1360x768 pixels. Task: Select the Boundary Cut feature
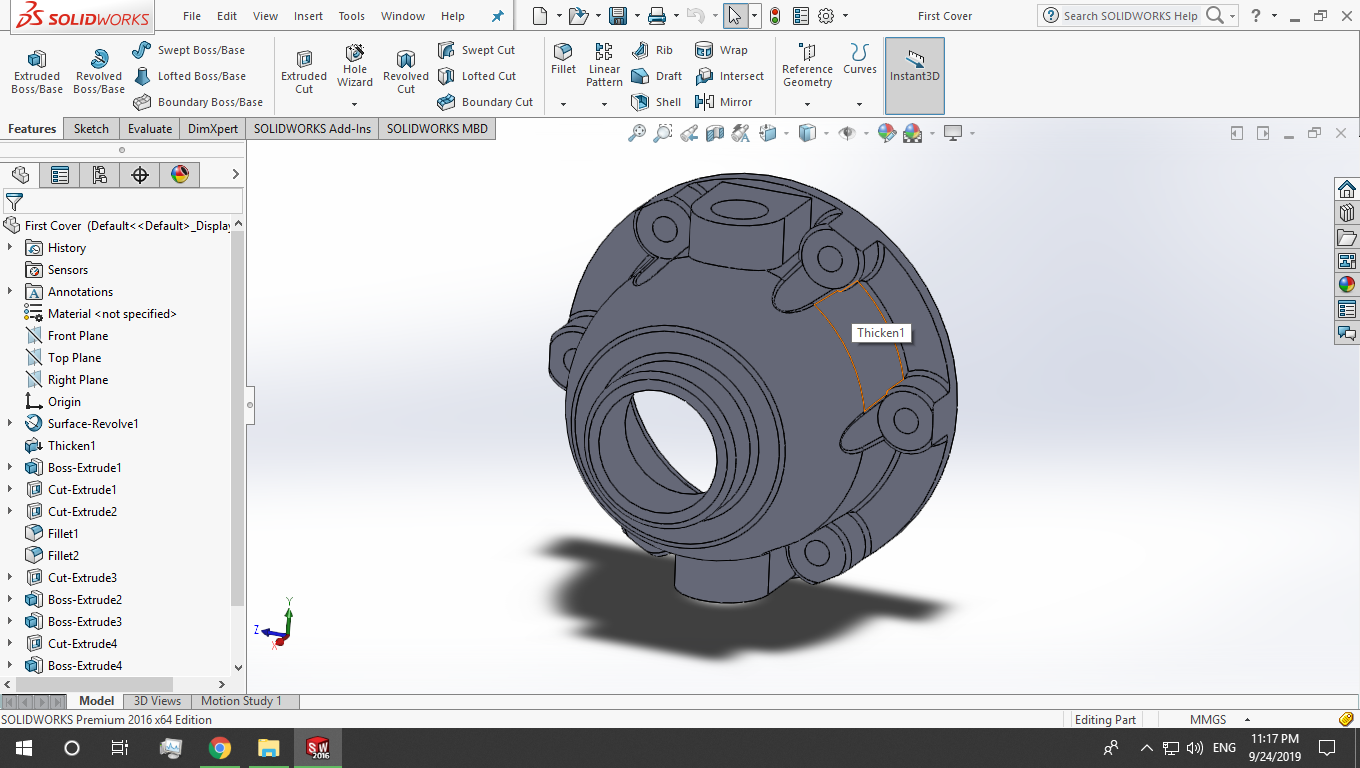coord(485,102)
